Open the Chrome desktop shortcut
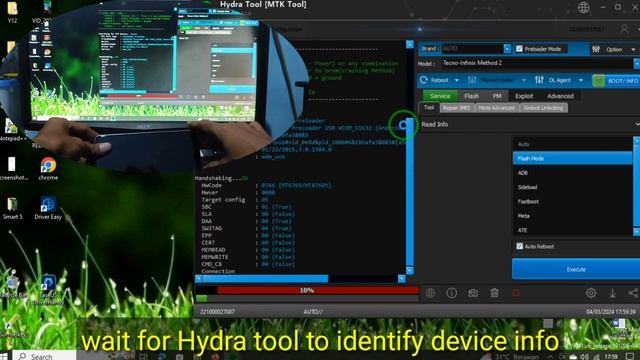640x360 pixels. [x=48, y=169]
